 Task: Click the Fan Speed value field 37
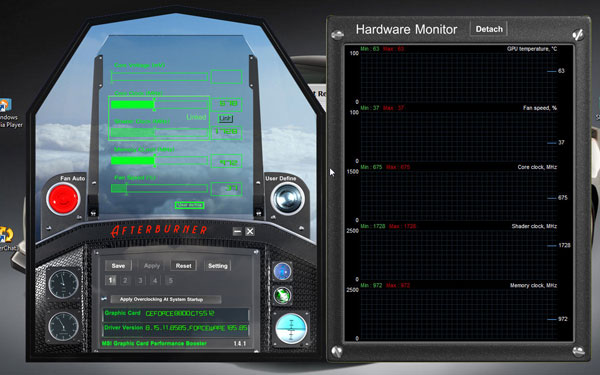pyautogui.click(x=226, y=189)
